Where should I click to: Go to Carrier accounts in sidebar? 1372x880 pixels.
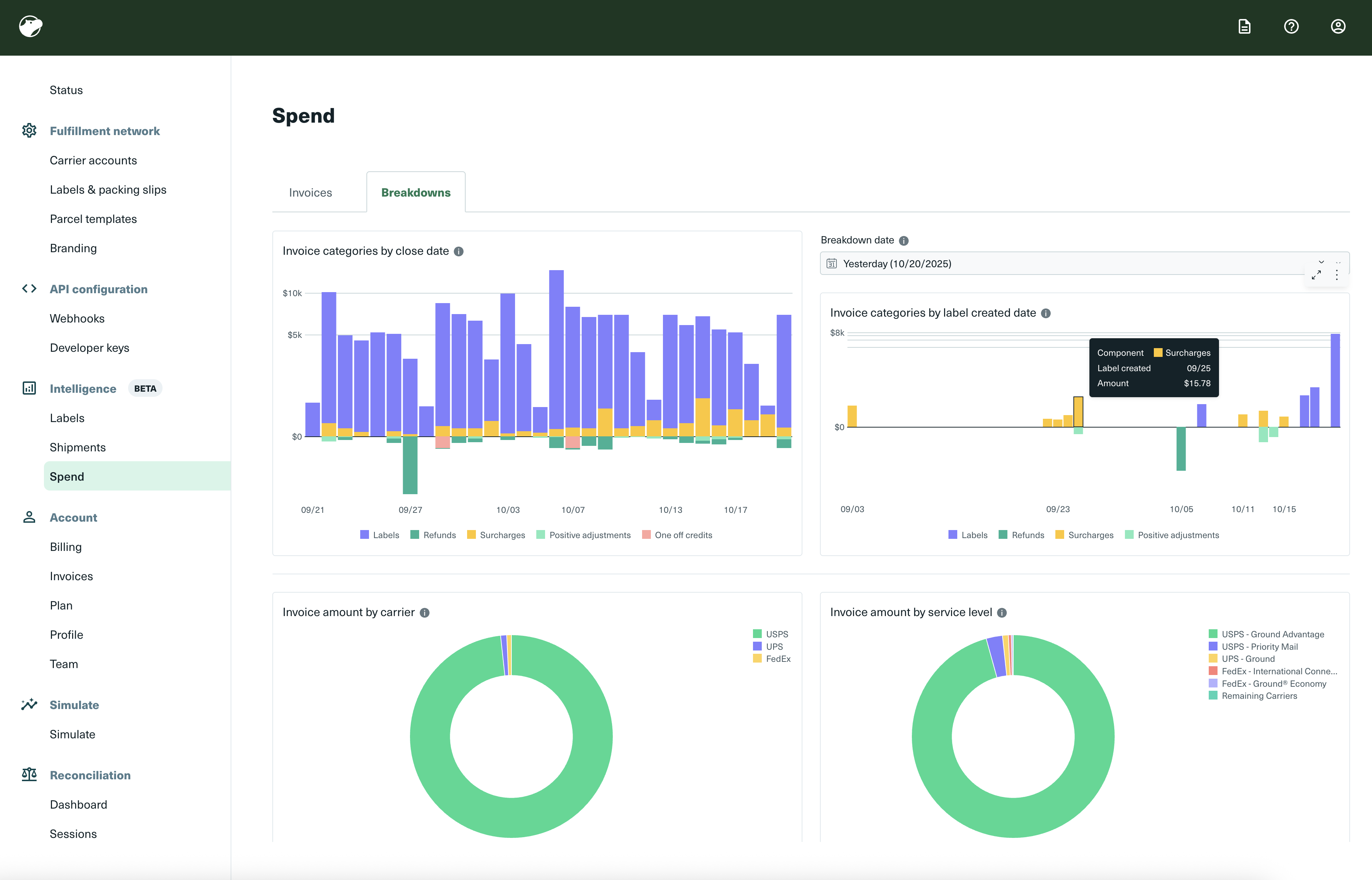pyautogui.click(x=93, y=161)
